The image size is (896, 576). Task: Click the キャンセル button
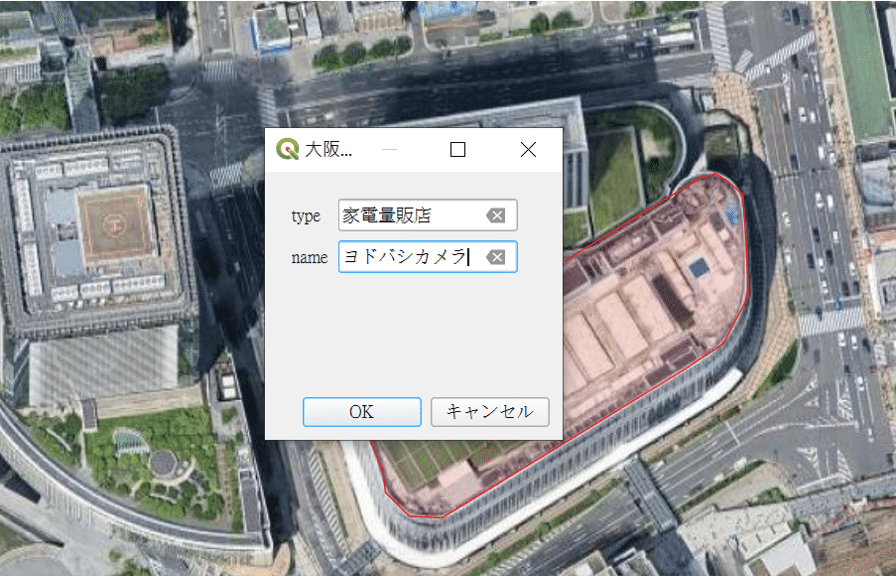point(490,412)
